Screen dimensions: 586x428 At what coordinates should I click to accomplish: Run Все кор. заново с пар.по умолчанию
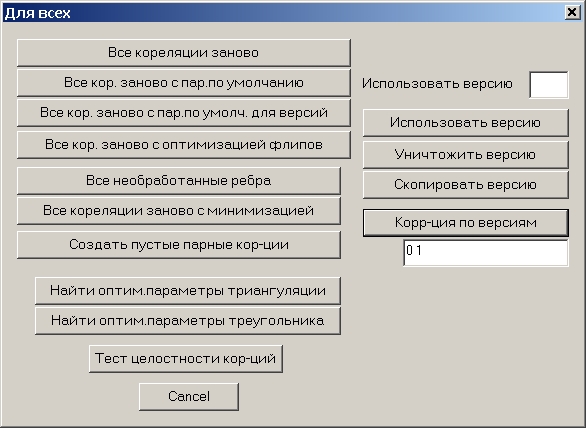(x=183, y=83)
